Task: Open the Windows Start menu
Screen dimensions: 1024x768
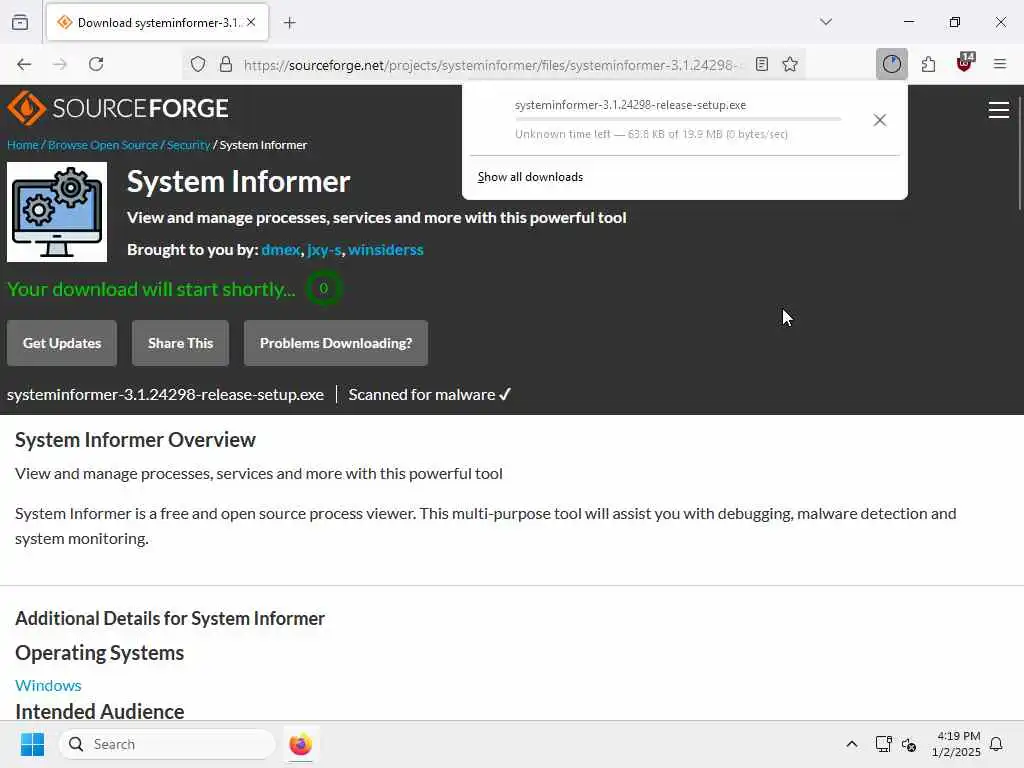Action: click(32, 744)
